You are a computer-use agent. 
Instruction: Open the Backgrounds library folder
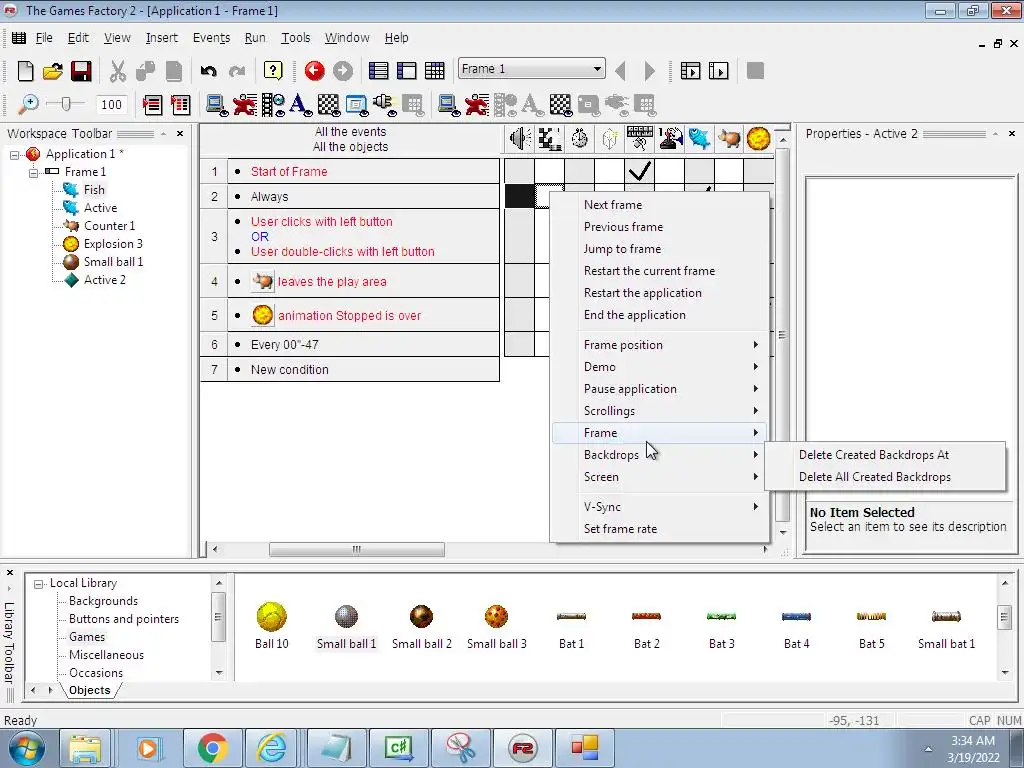click(x=103, y=601)
